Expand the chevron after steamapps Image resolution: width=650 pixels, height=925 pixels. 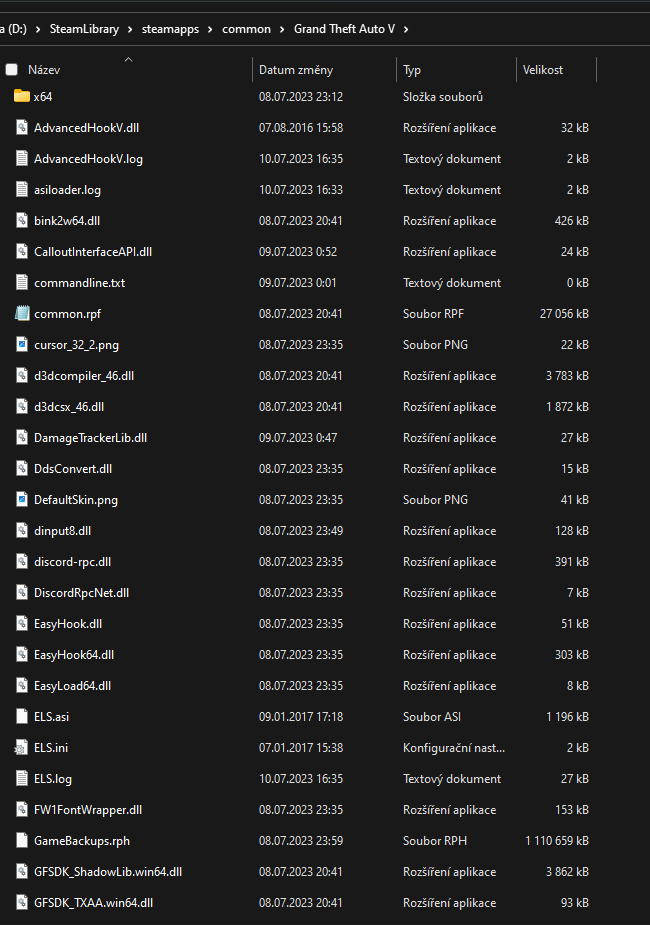point(210,29)
